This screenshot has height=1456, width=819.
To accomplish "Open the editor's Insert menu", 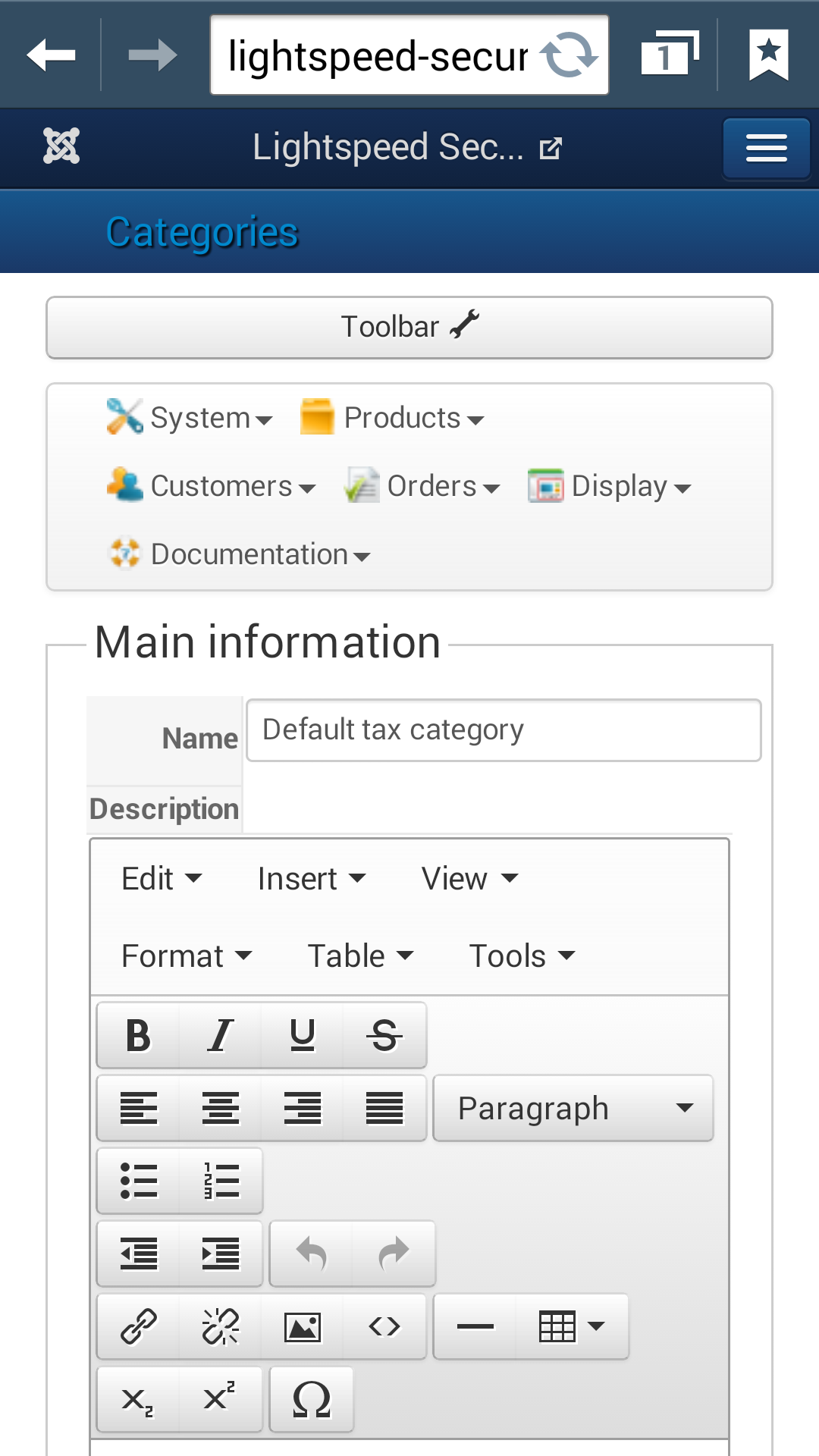I will pyautogui.click(x=311, y=879).
